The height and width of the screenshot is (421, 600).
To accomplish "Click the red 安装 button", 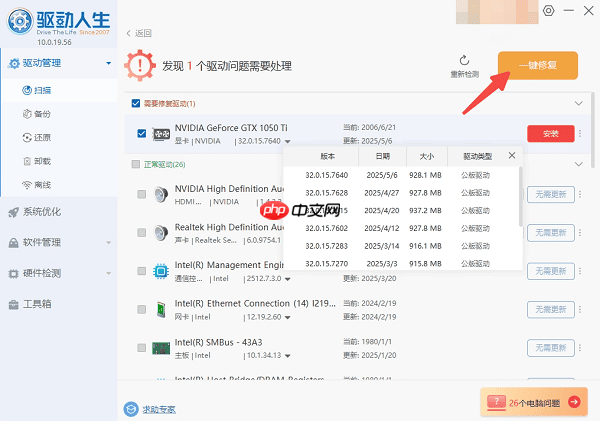I will [551, 134].
